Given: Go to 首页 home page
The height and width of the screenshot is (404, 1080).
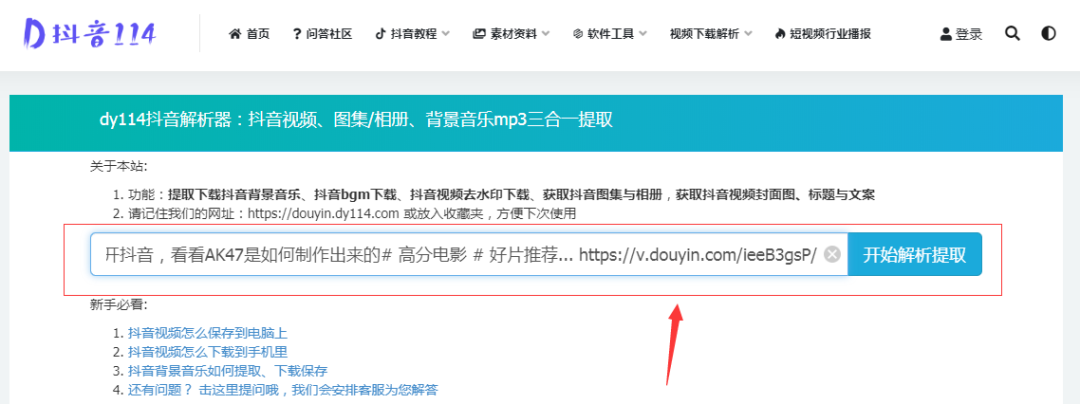Looking at the screenshot, I should tap(257, 34).
